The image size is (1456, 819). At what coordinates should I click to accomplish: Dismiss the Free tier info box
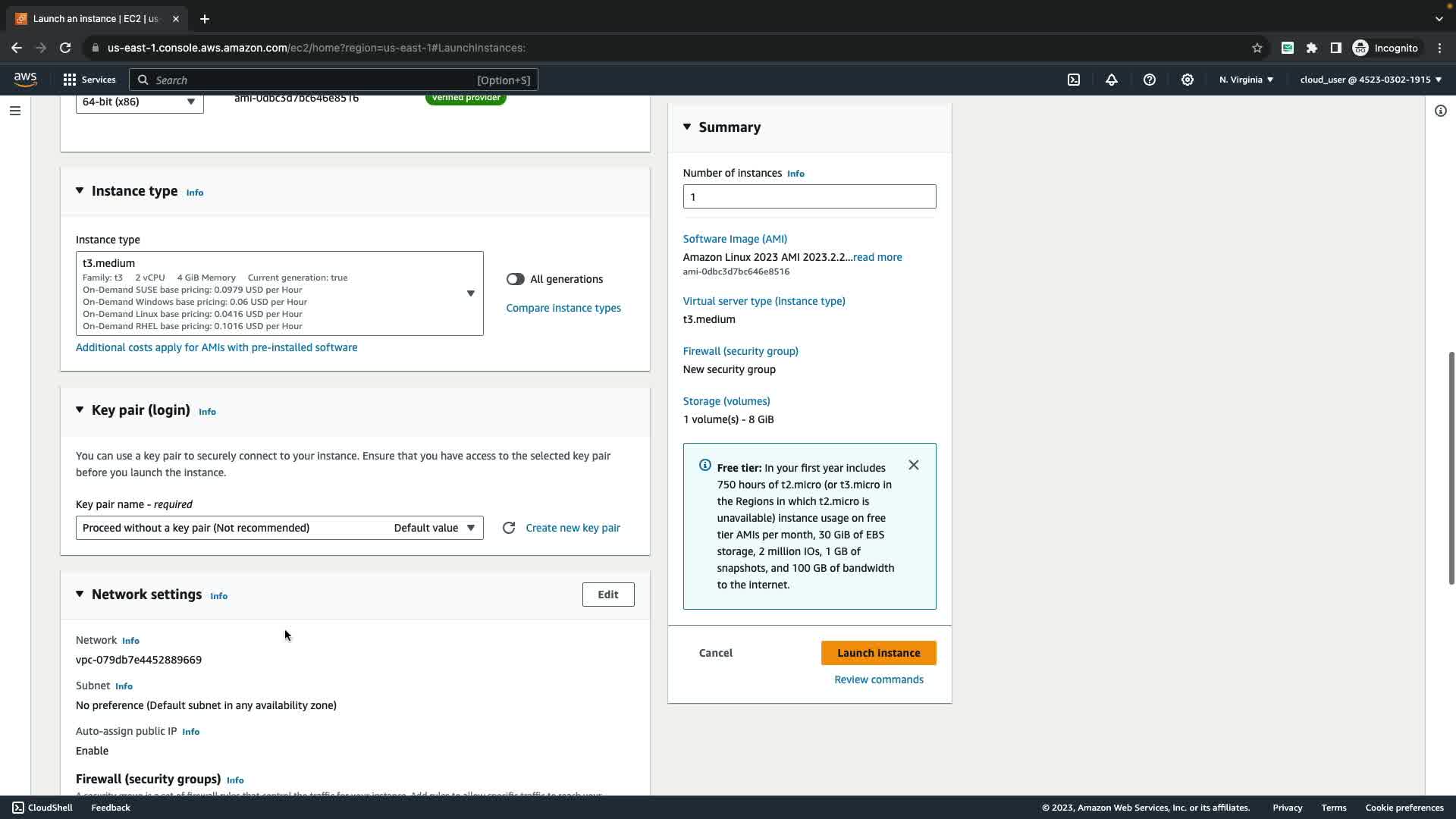point(914,465)
